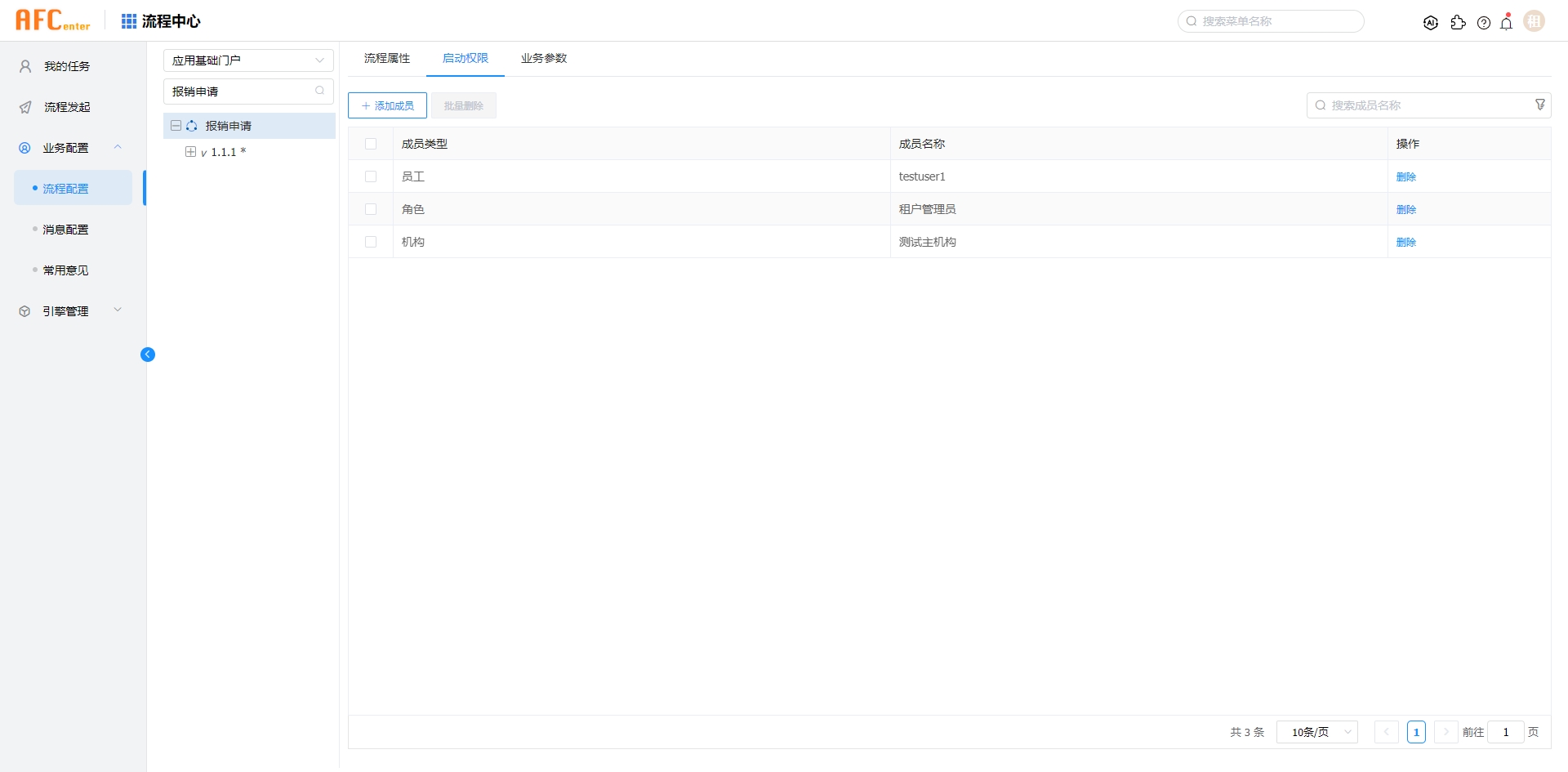Open the plugin puzzle icon
This screenshot has height=772, width=1568.
(1458, 23)
